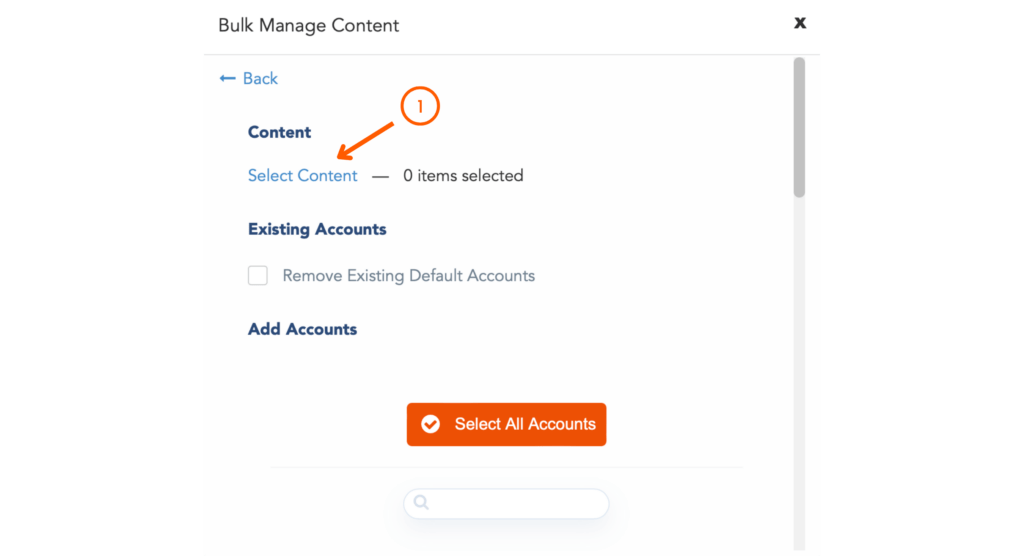Click the Content section heading

tap(279, 132)
